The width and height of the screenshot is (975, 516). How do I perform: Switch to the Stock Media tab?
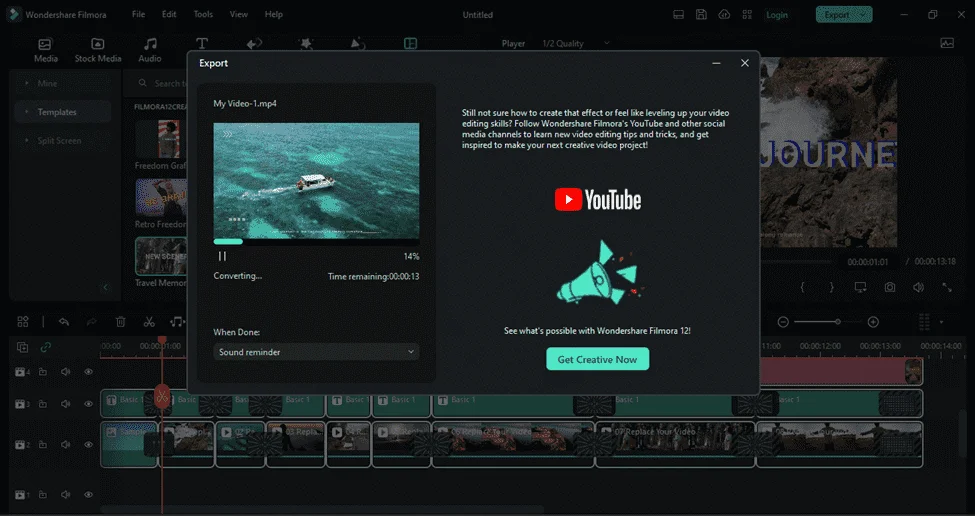[x=98, y=50]
